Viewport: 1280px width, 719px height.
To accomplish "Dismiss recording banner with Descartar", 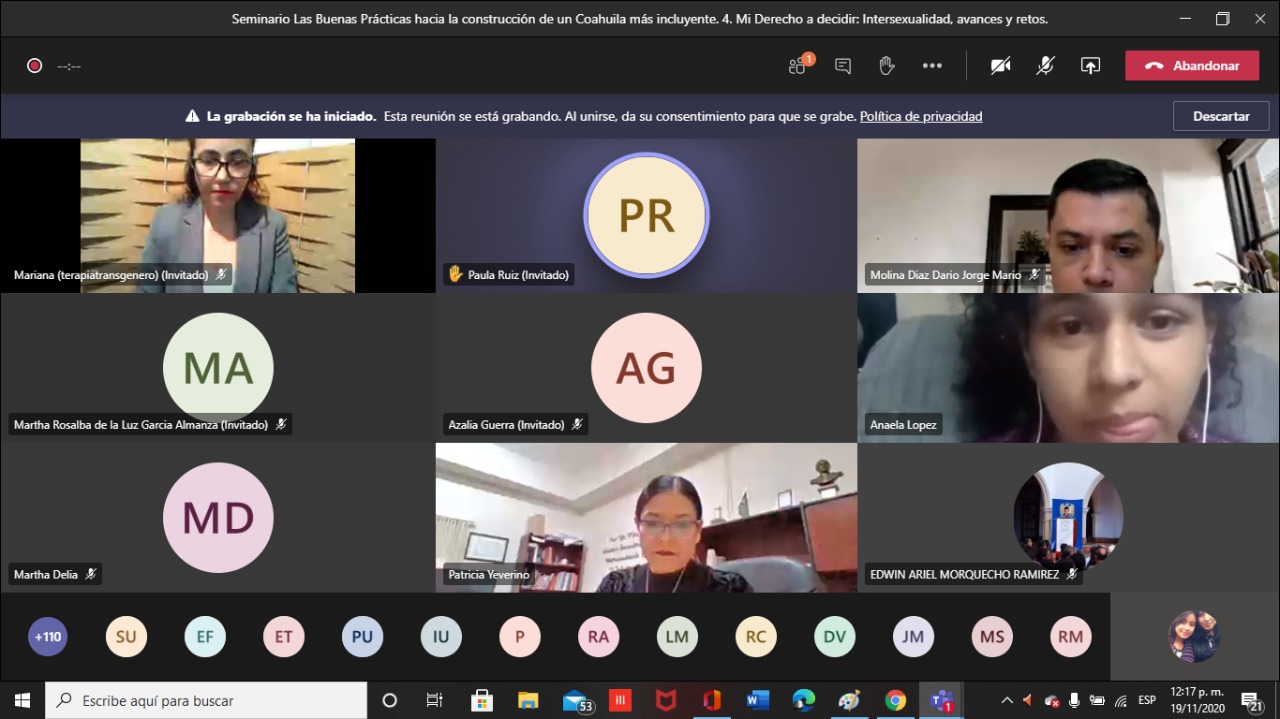I will [1220, 116].
